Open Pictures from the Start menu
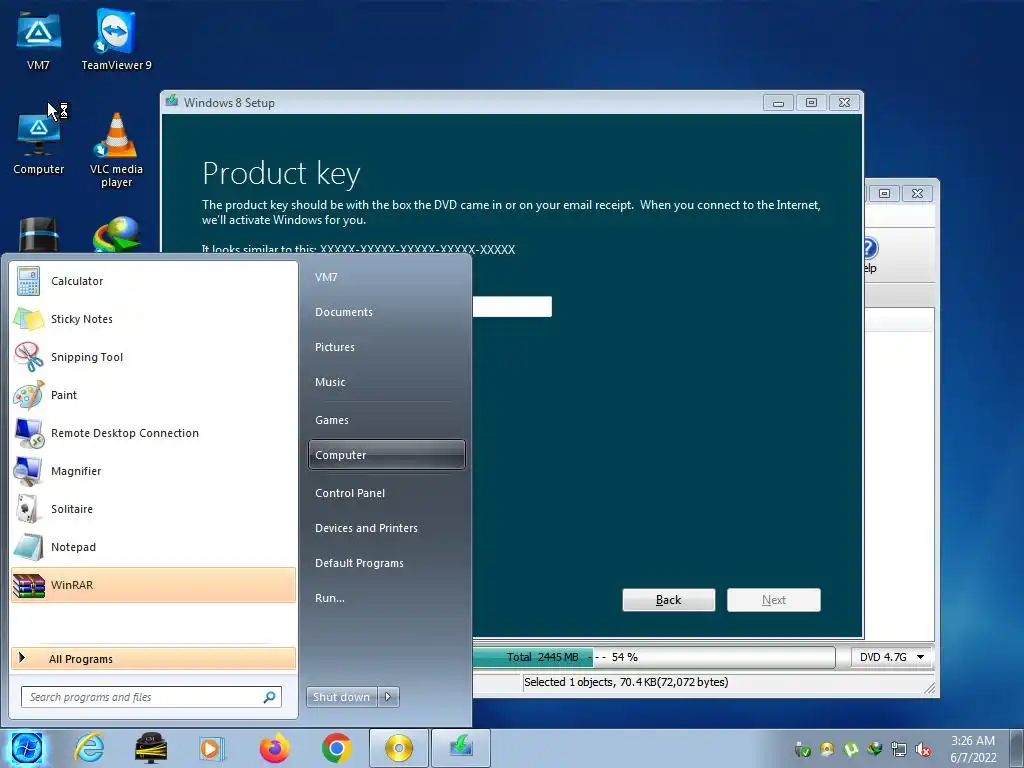The height and width of the screenshot is (768, 1024). 387,347
